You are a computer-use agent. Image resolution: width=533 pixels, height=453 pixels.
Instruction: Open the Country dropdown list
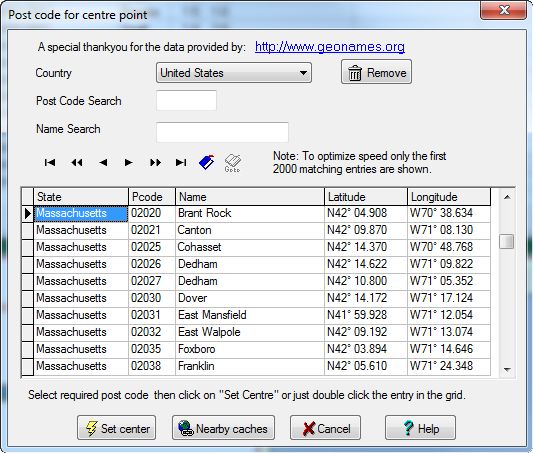point(234,73)
